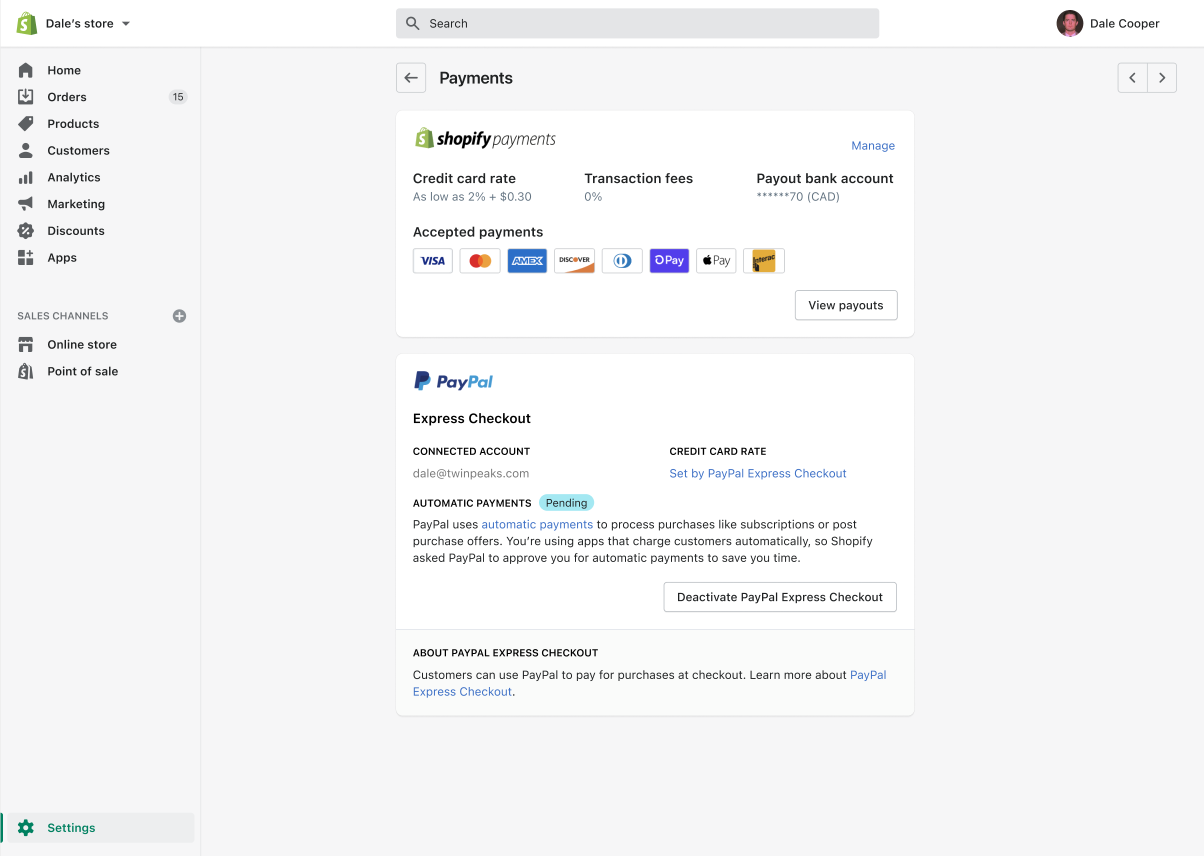This screenshot has height=856, width=1204.
Task: Click the Apple Pay icon
Action: tap(716, 261)
